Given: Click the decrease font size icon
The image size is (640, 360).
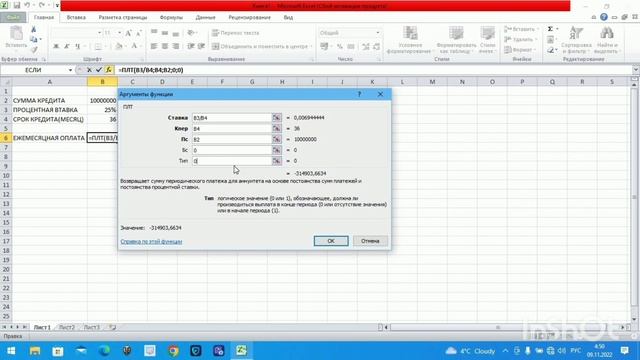Looking at the screenshot, I should [x=139, y=33].
